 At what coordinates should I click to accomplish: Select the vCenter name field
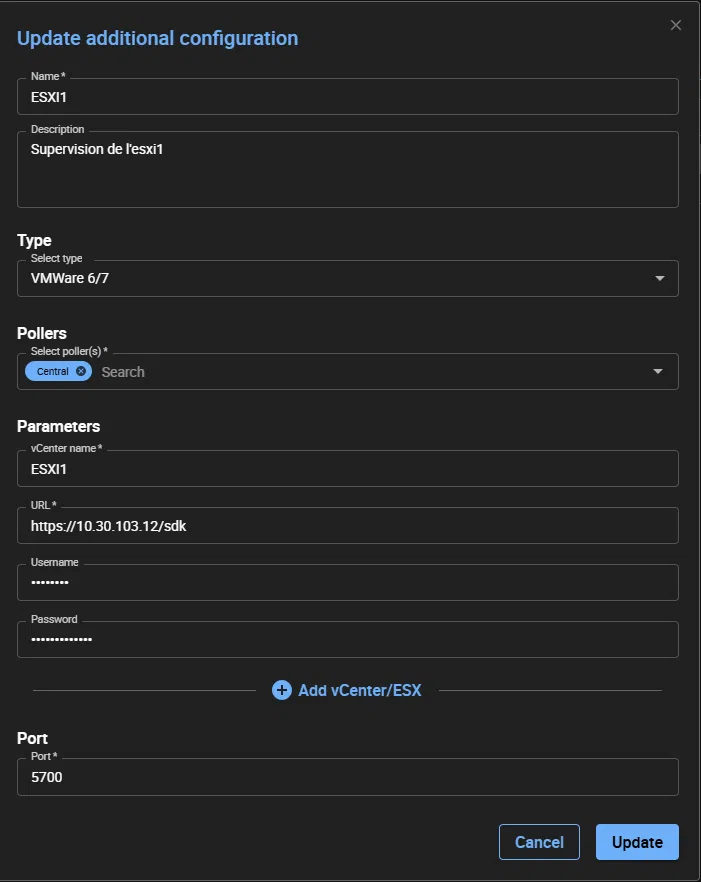[x=347, y=469]
